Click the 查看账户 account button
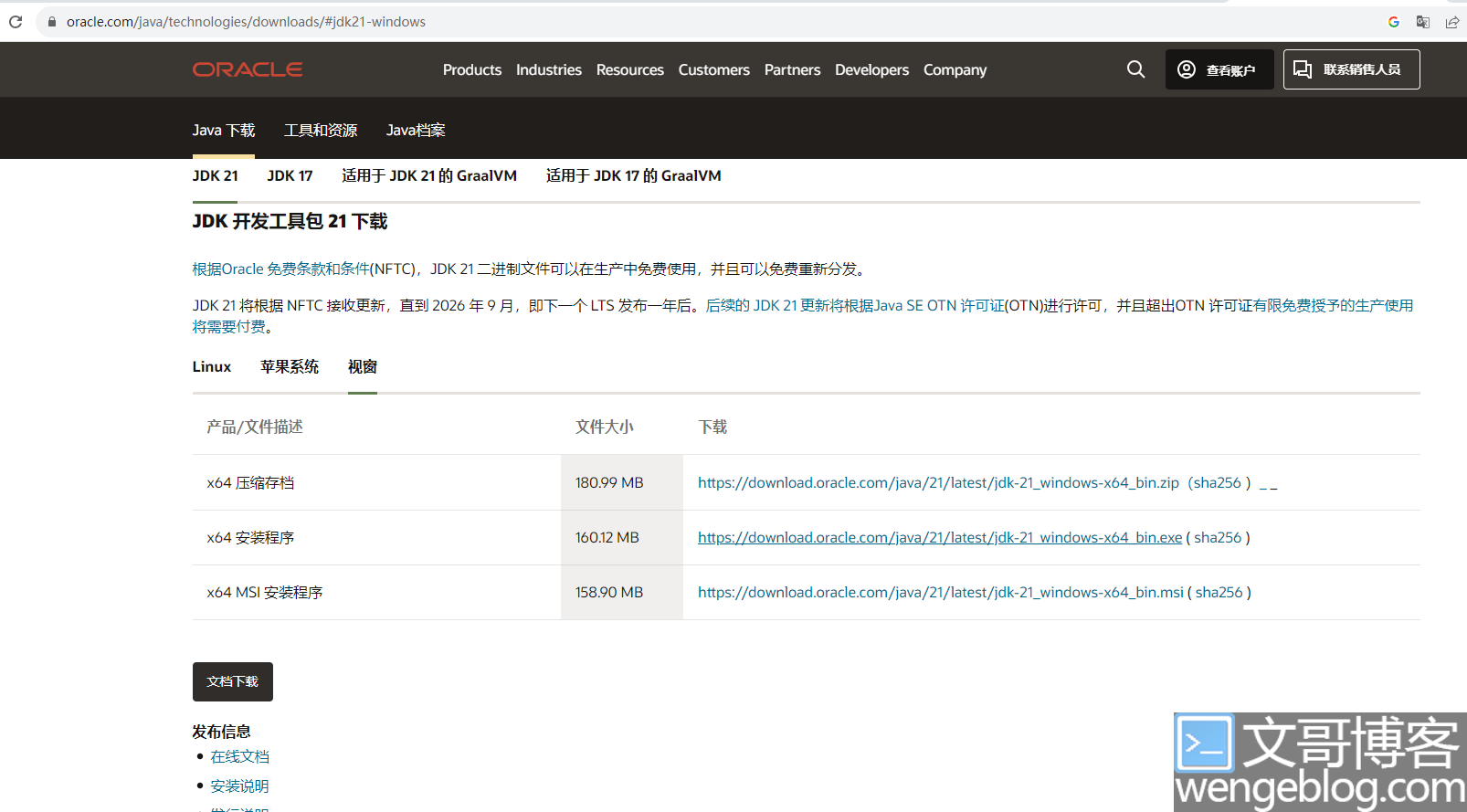Screen dimensions: 1467x812 [x=1219, y=69]
